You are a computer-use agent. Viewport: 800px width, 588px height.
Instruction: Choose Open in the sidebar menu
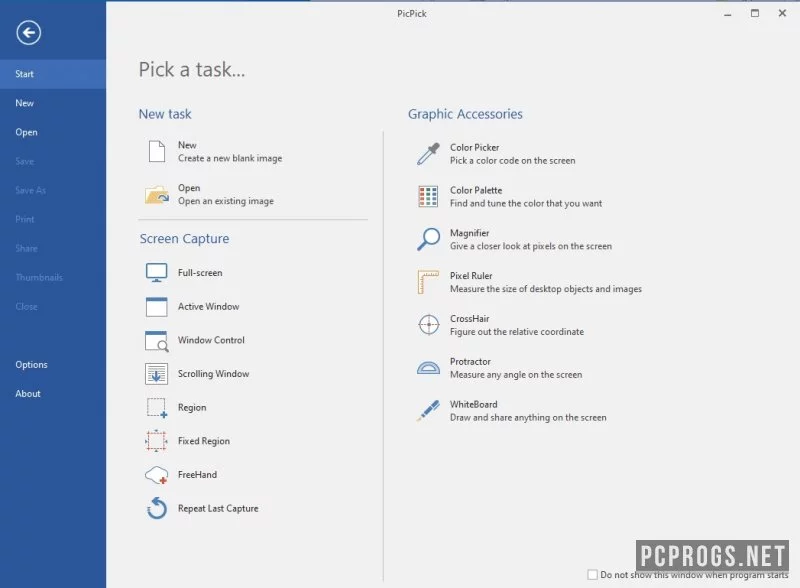[x=53, y=132]
